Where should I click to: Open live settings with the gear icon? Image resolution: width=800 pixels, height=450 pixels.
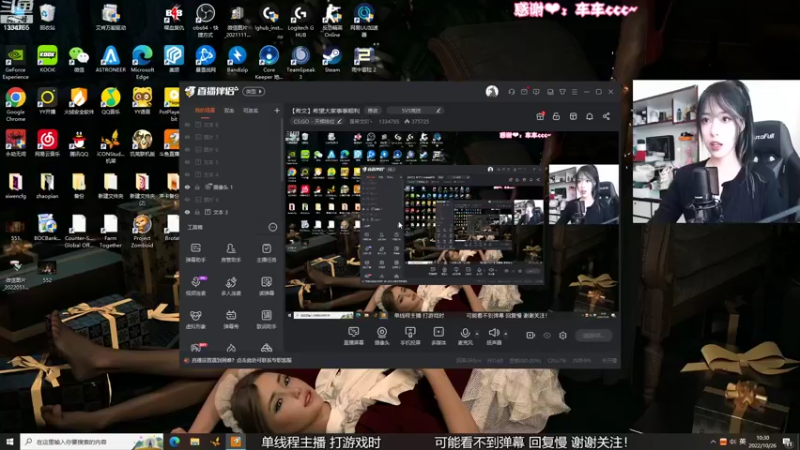click(563, 335)
